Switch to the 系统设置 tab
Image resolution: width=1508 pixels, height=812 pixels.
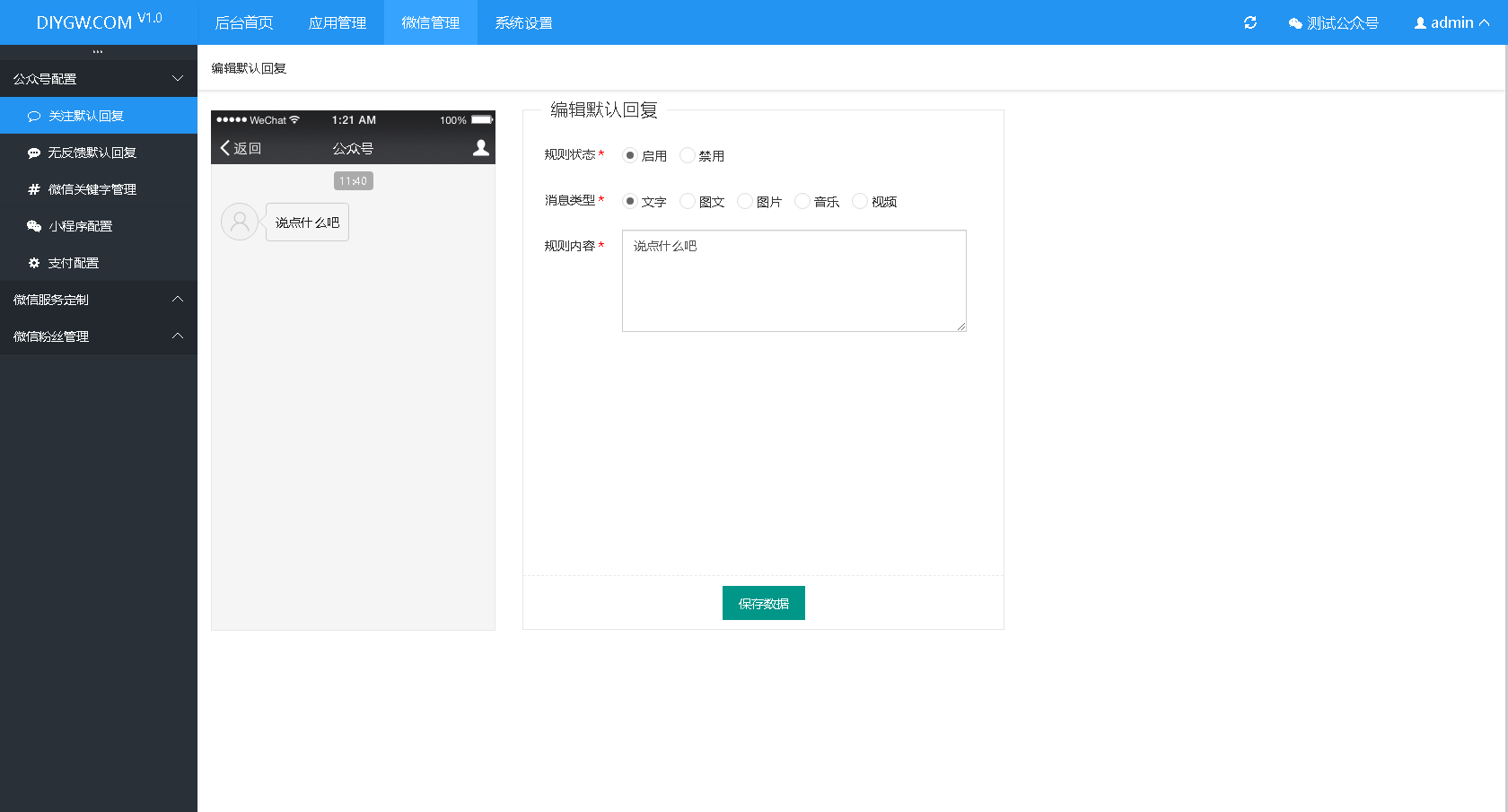523,22
